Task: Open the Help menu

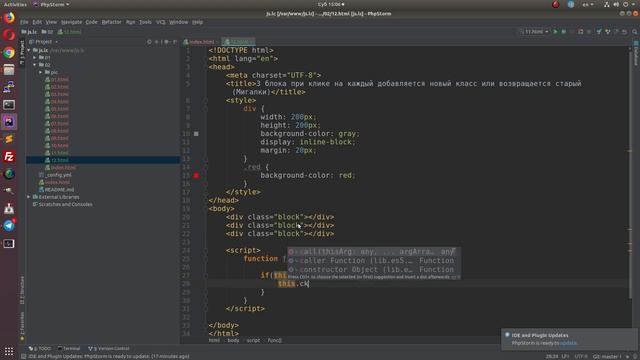Action: tap(198, 22)
